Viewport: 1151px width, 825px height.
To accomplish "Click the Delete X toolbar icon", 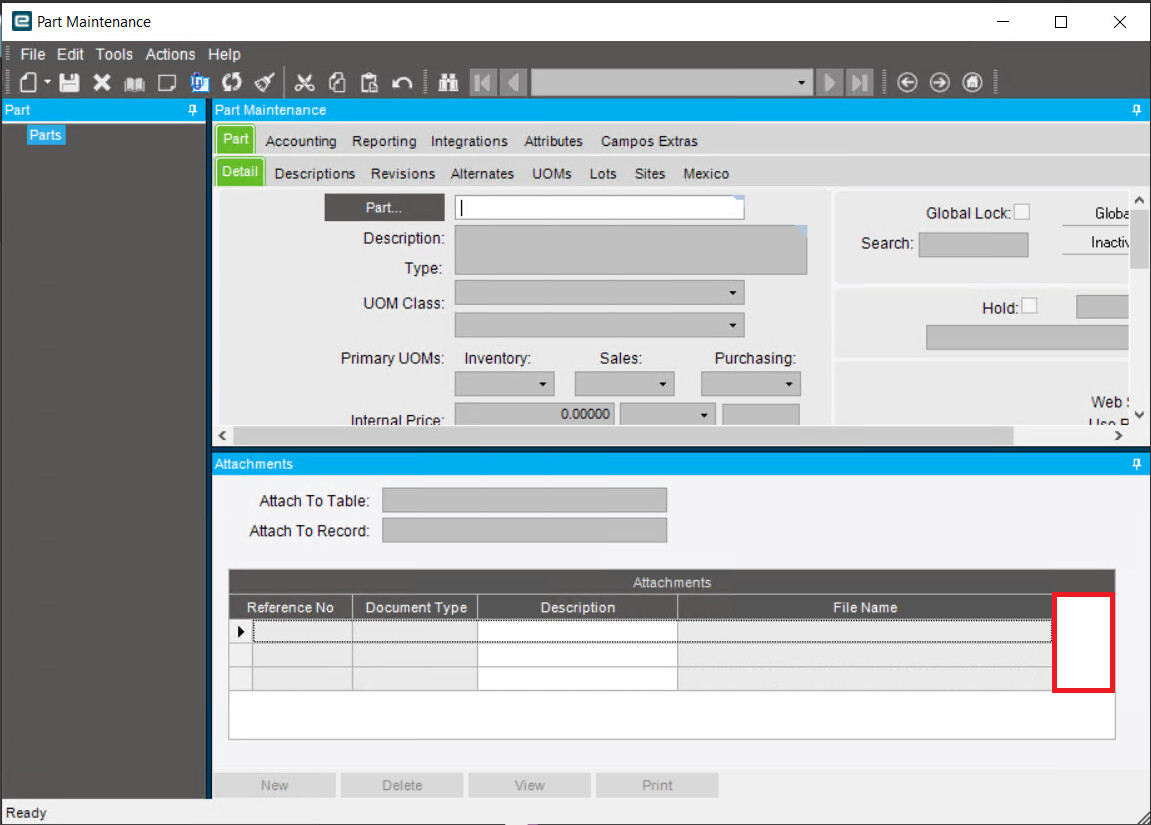I will pyautogui.click(x=102, y=83).
